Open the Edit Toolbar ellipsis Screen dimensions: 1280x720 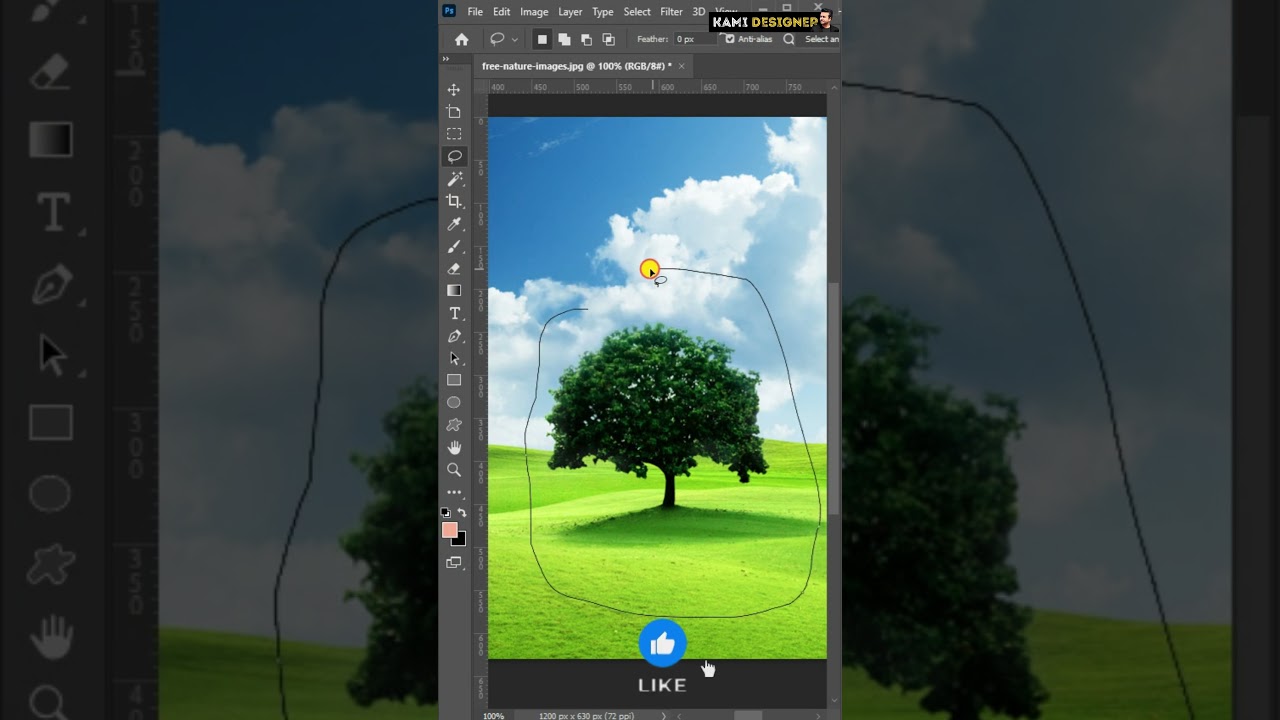tap(454, 492)
